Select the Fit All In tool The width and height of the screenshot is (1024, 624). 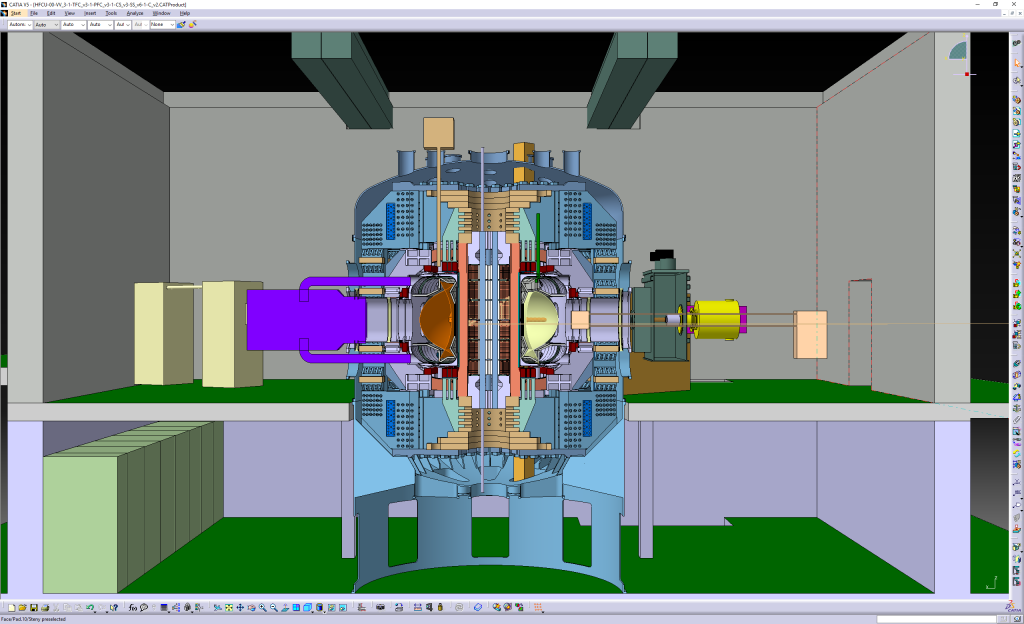(228, 605)
